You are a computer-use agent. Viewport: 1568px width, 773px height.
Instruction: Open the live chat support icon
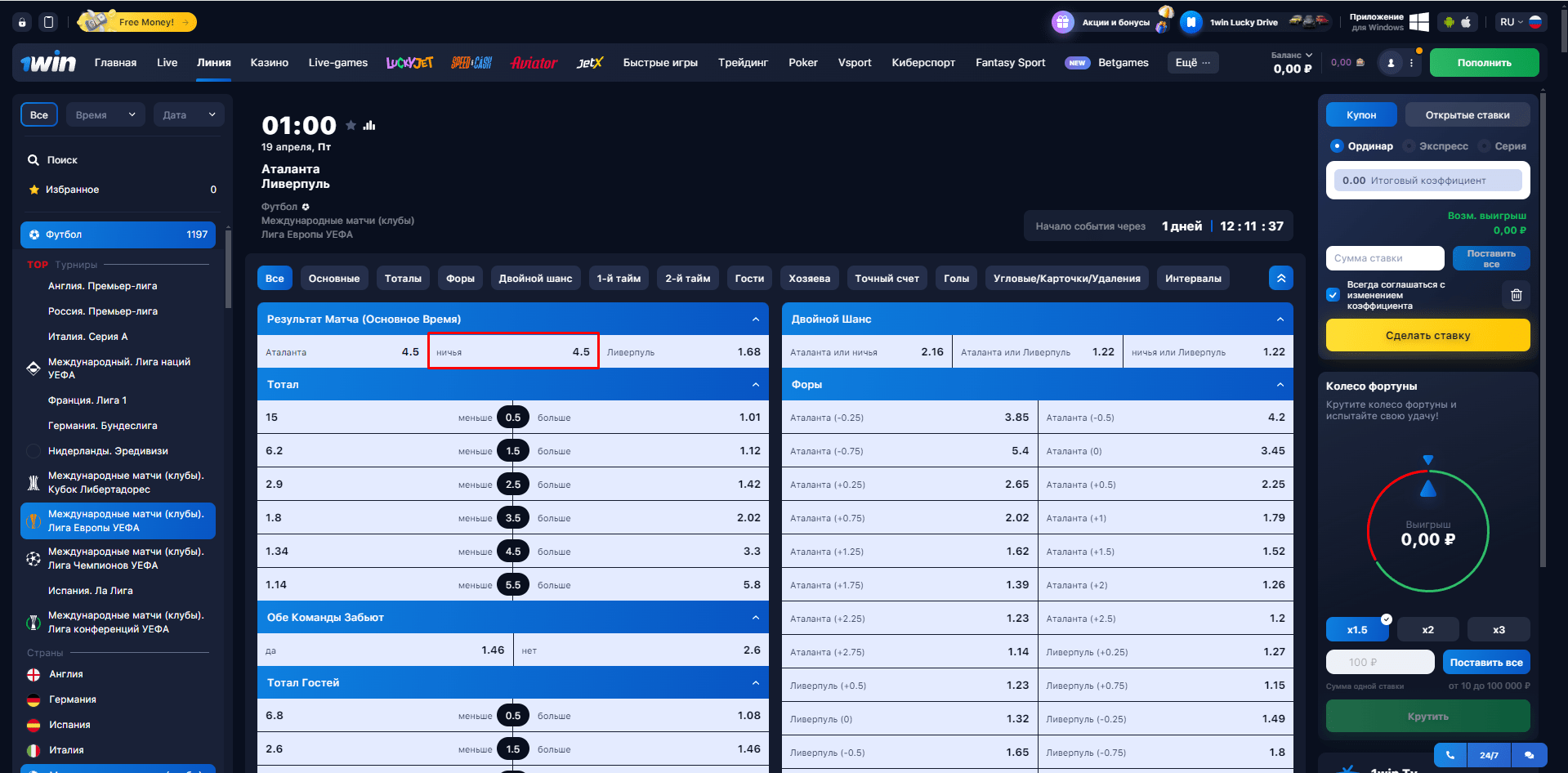[1529, 755]
